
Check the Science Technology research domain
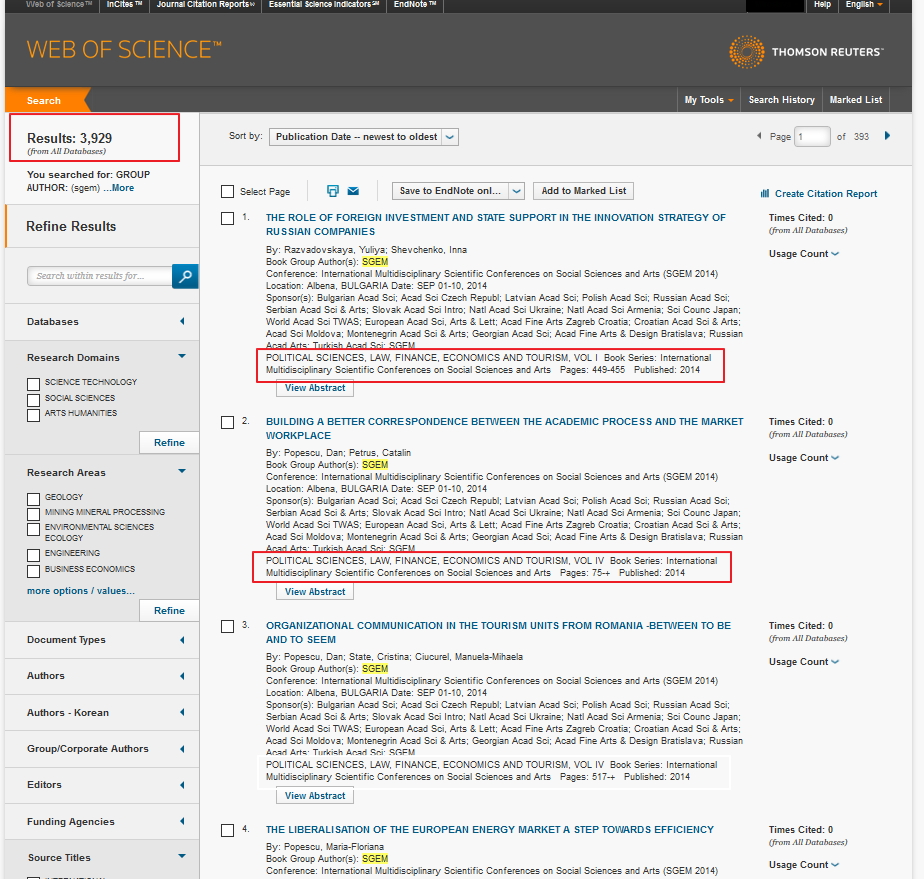[x=34, y=384]
